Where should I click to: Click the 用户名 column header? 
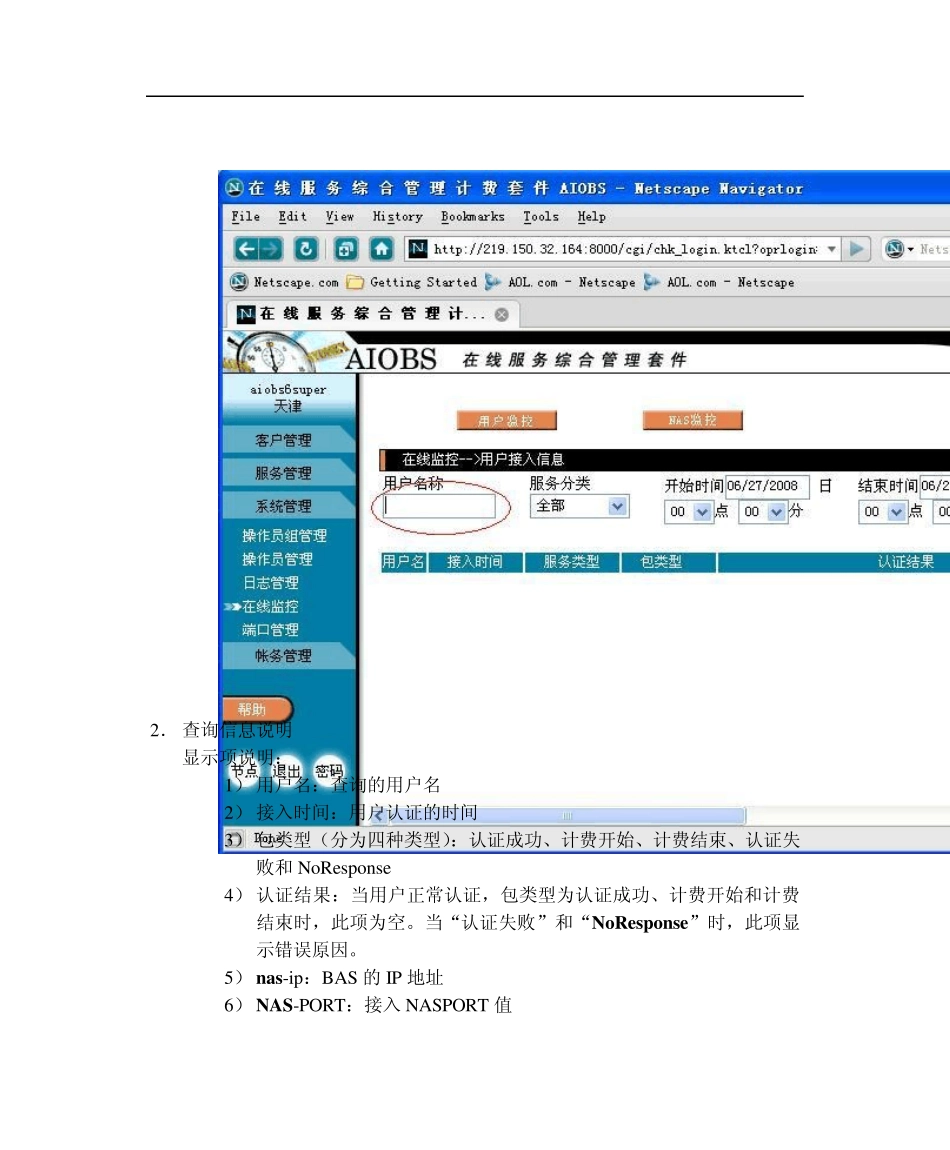[403, 563]
